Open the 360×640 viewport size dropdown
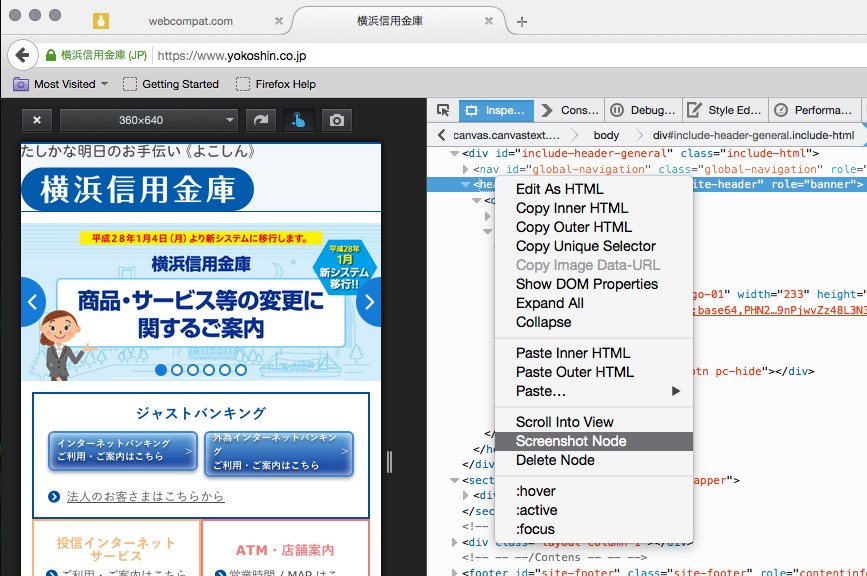 149,120
